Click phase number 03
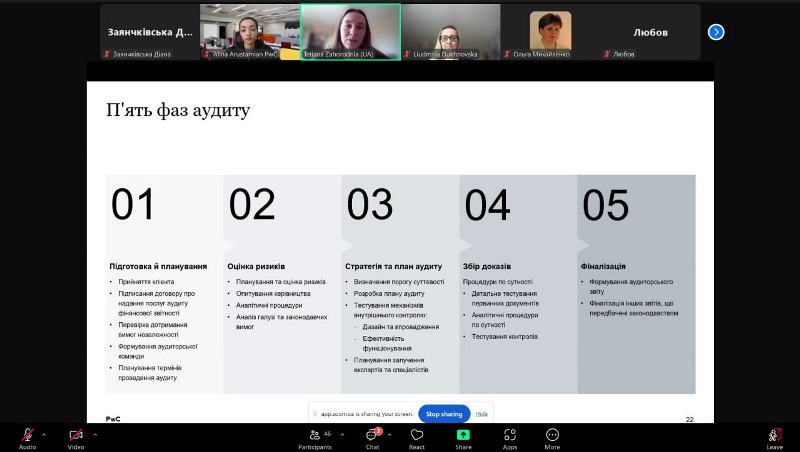 (370, 204)
